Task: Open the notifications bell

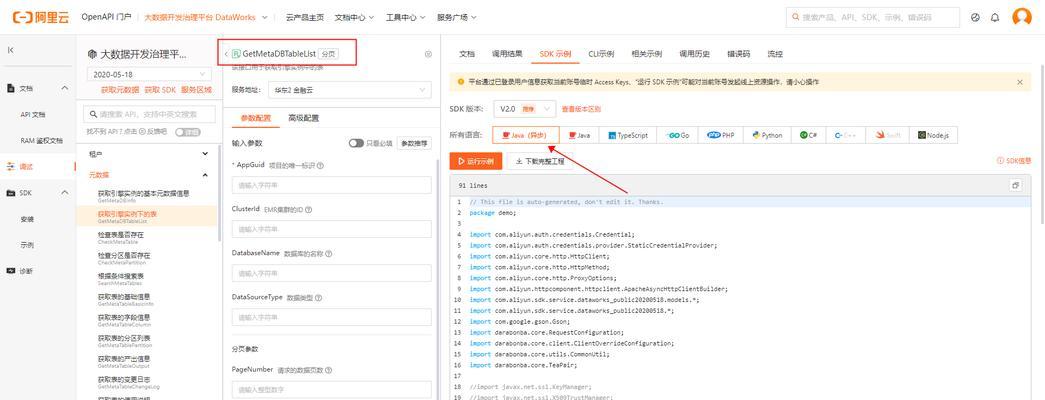Action: [995, 17]
